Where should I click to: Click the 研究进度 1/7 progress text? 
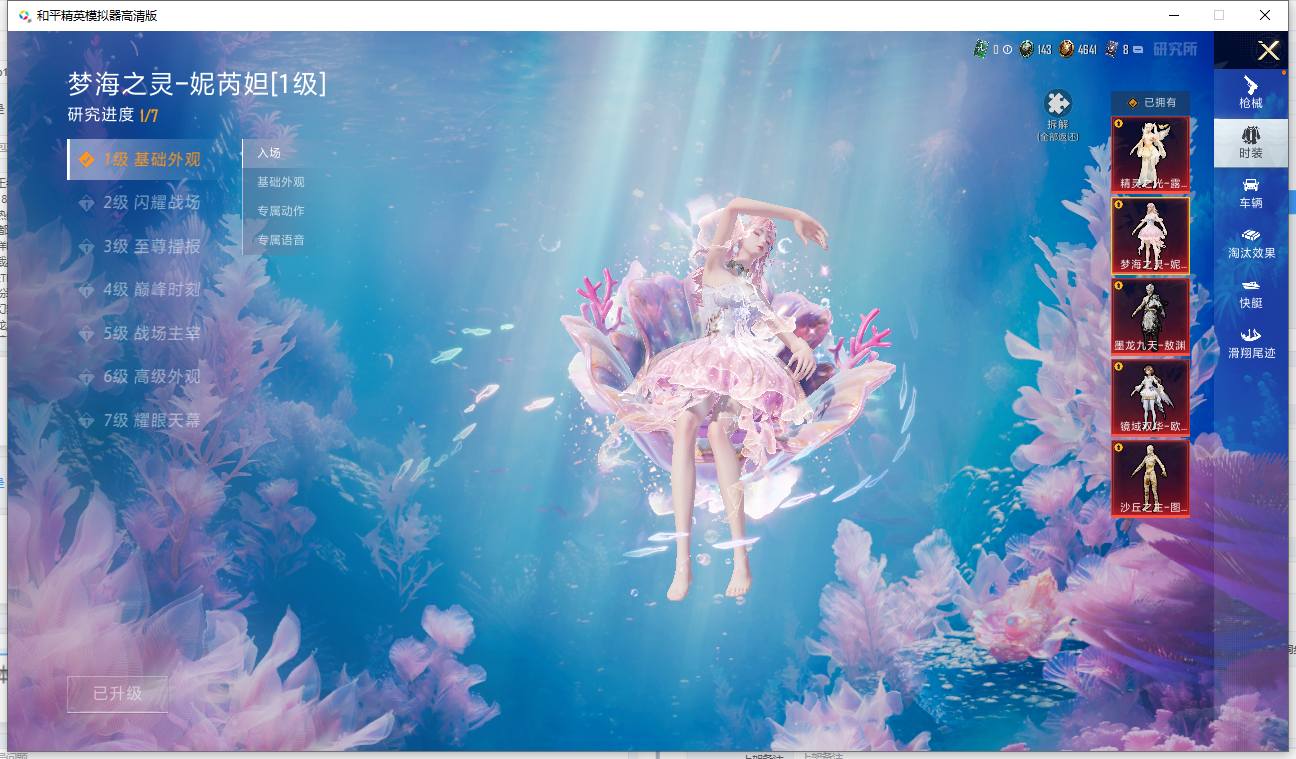(x=113, y=115)
